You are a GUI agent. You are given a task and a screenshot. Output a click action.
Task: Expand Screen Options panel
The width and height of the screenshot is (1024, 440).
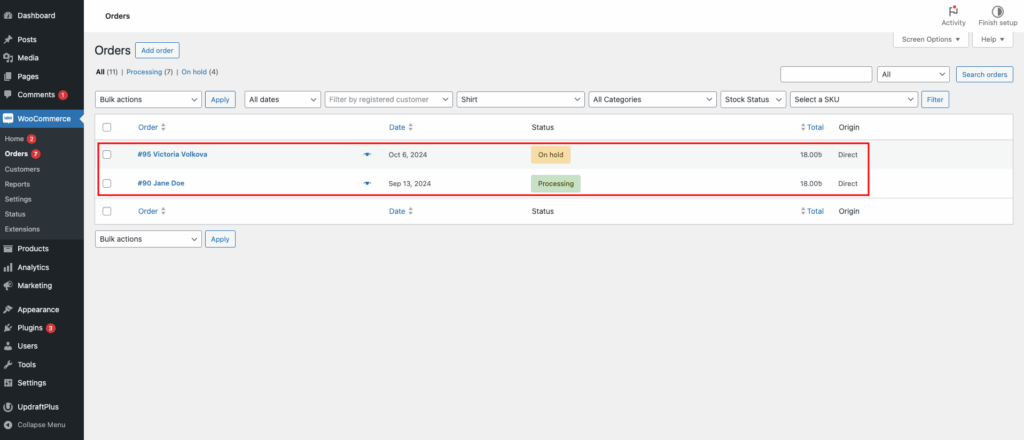[x=931, y=39]
